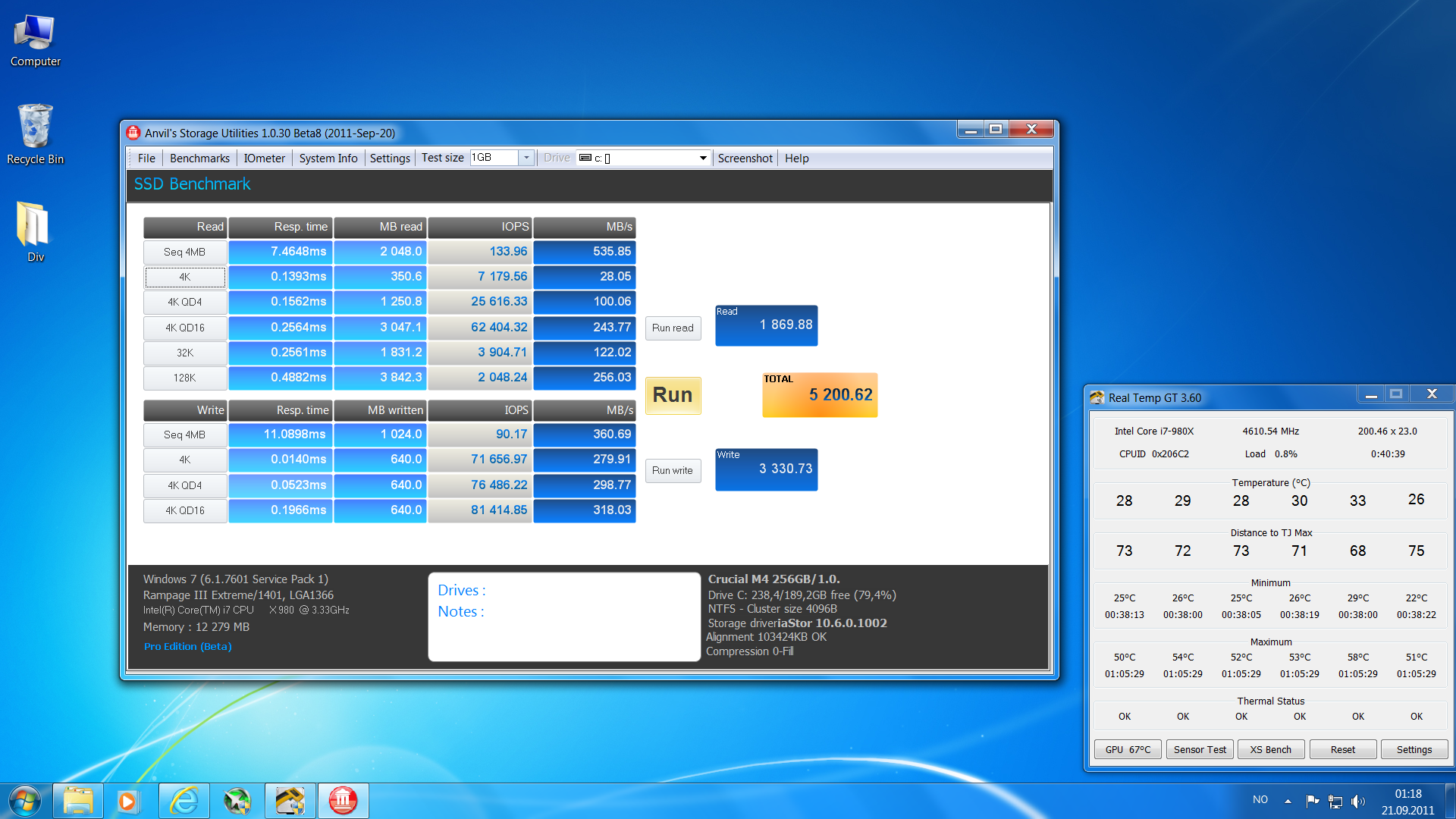Select write Seq 4MB test button
This screenshot has width=1456, height=819.
click(185, 435)
